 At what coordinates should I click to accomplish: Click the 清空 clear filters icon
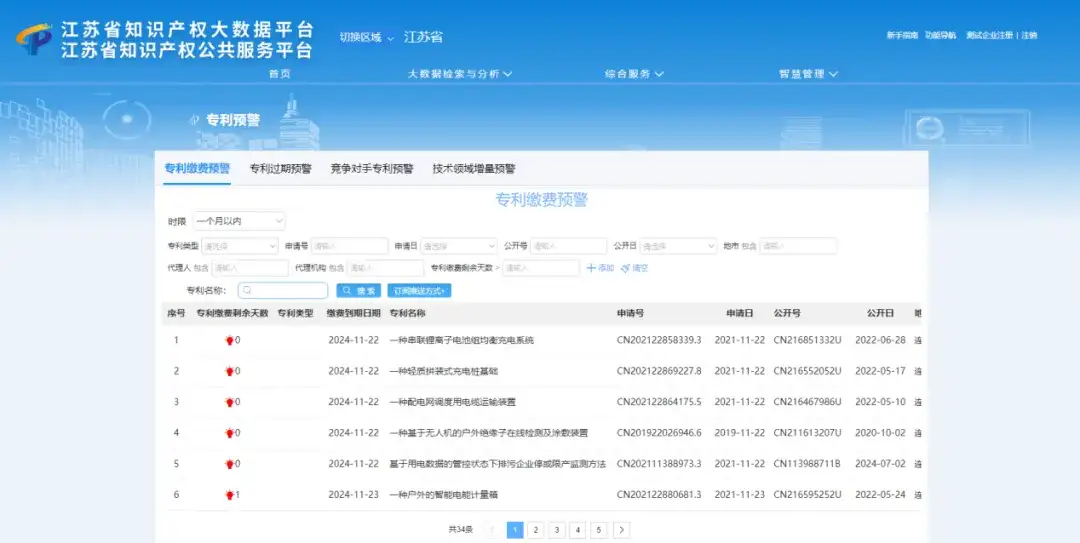coord(625,268)
